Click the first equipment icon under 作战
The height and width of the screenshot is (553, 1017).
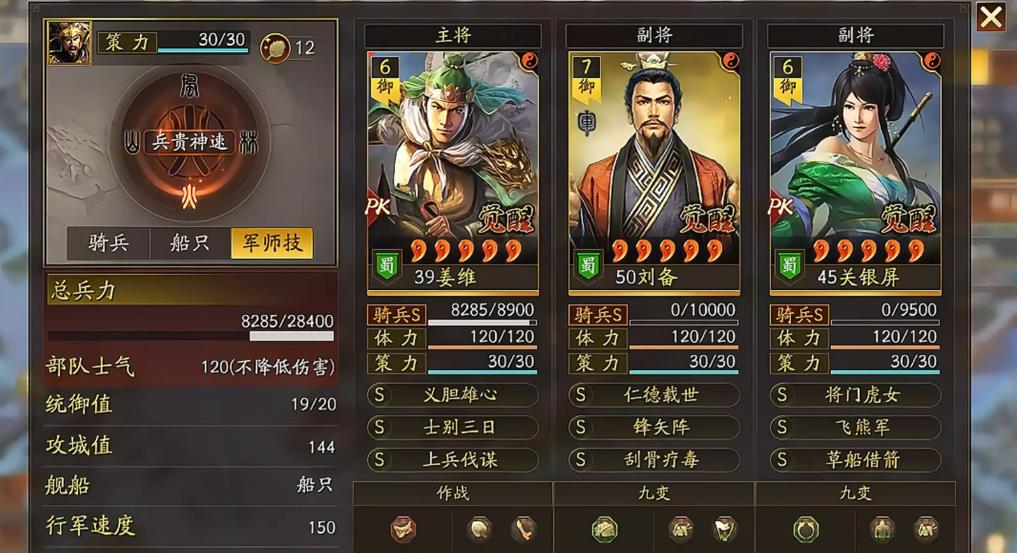coord(402,529)
